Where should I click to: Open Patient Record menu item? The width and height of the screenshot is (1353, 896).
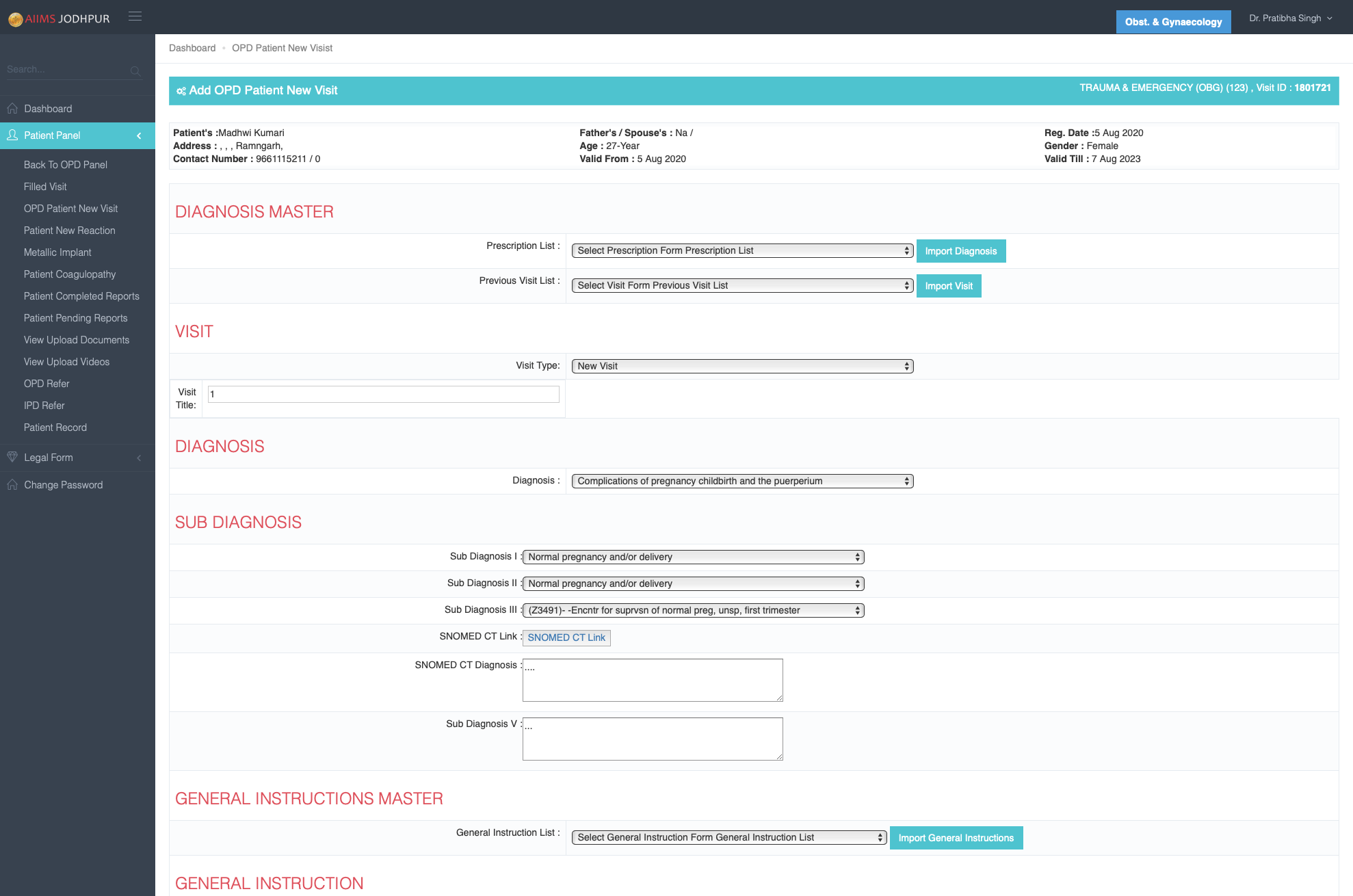tap(55, 427)
